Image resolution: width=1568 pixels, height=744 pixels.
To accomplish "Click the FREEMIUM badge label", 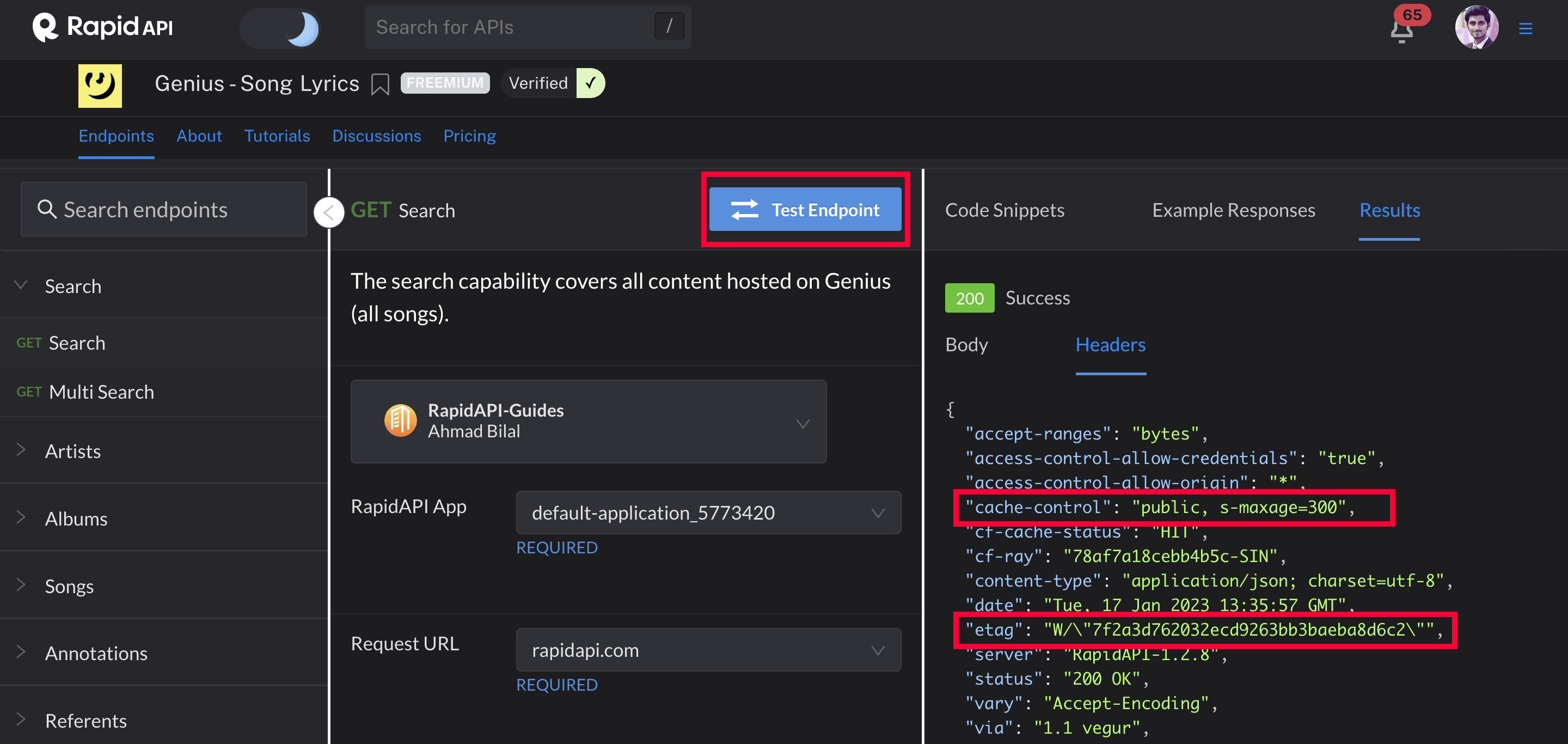I will pos(444,83).
